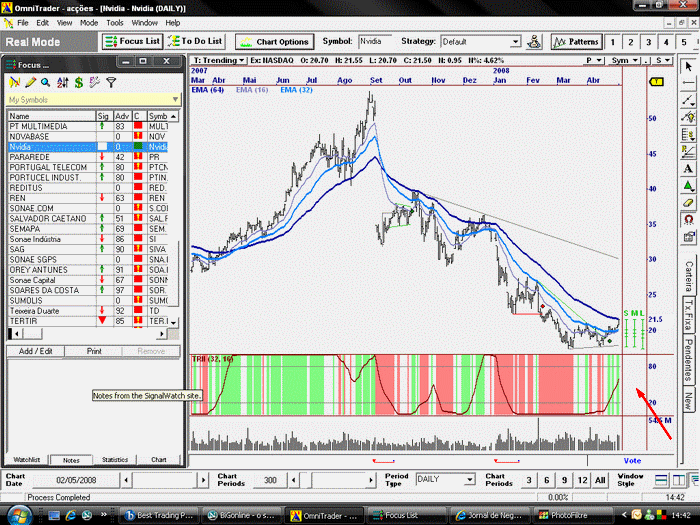
Task: Open the Patterns button
Action: (576, 42)
